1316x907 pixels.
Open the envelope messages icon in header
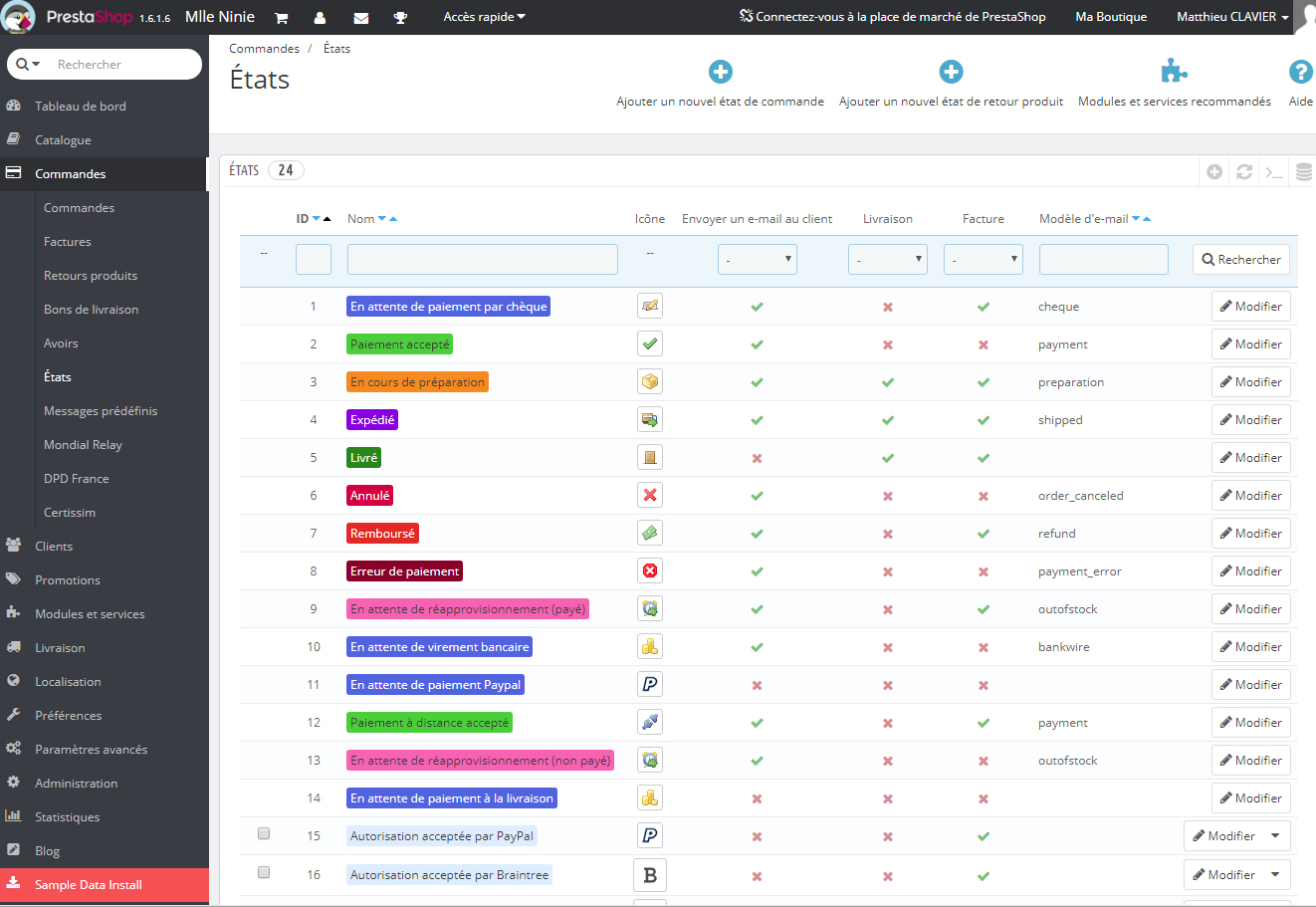click(360, 18)
